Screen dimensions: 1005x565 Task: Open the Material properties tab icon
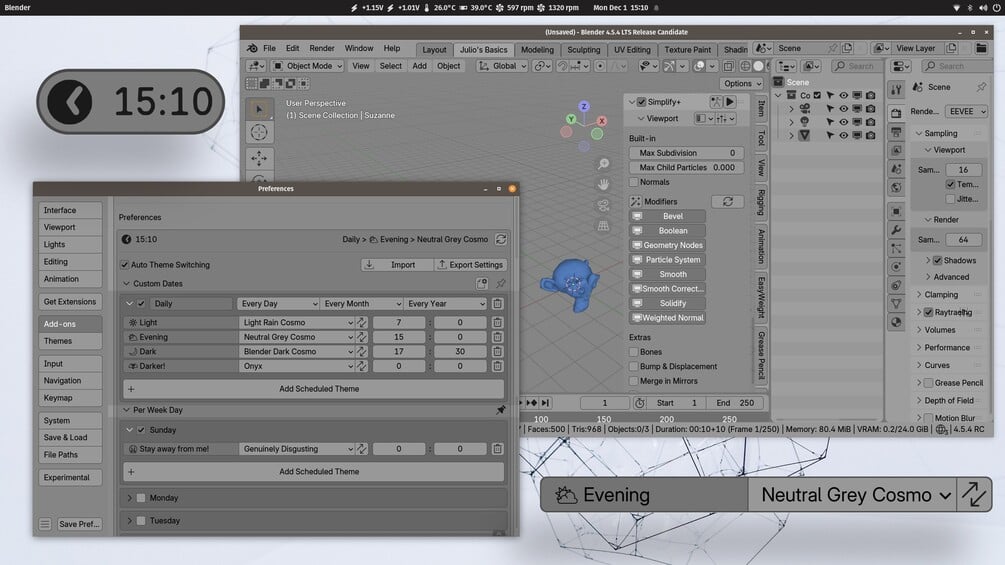pyautogui.click(x=896, y=322)
